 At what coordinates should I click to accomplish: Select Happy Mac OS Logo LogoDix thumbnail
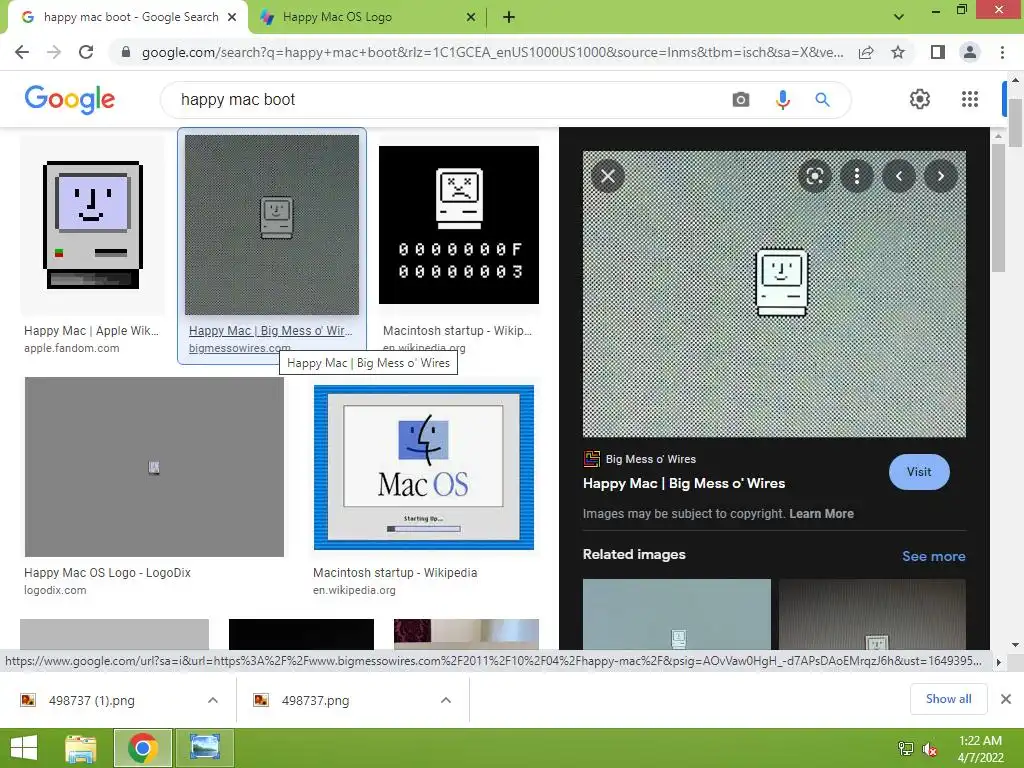point(154,467)
